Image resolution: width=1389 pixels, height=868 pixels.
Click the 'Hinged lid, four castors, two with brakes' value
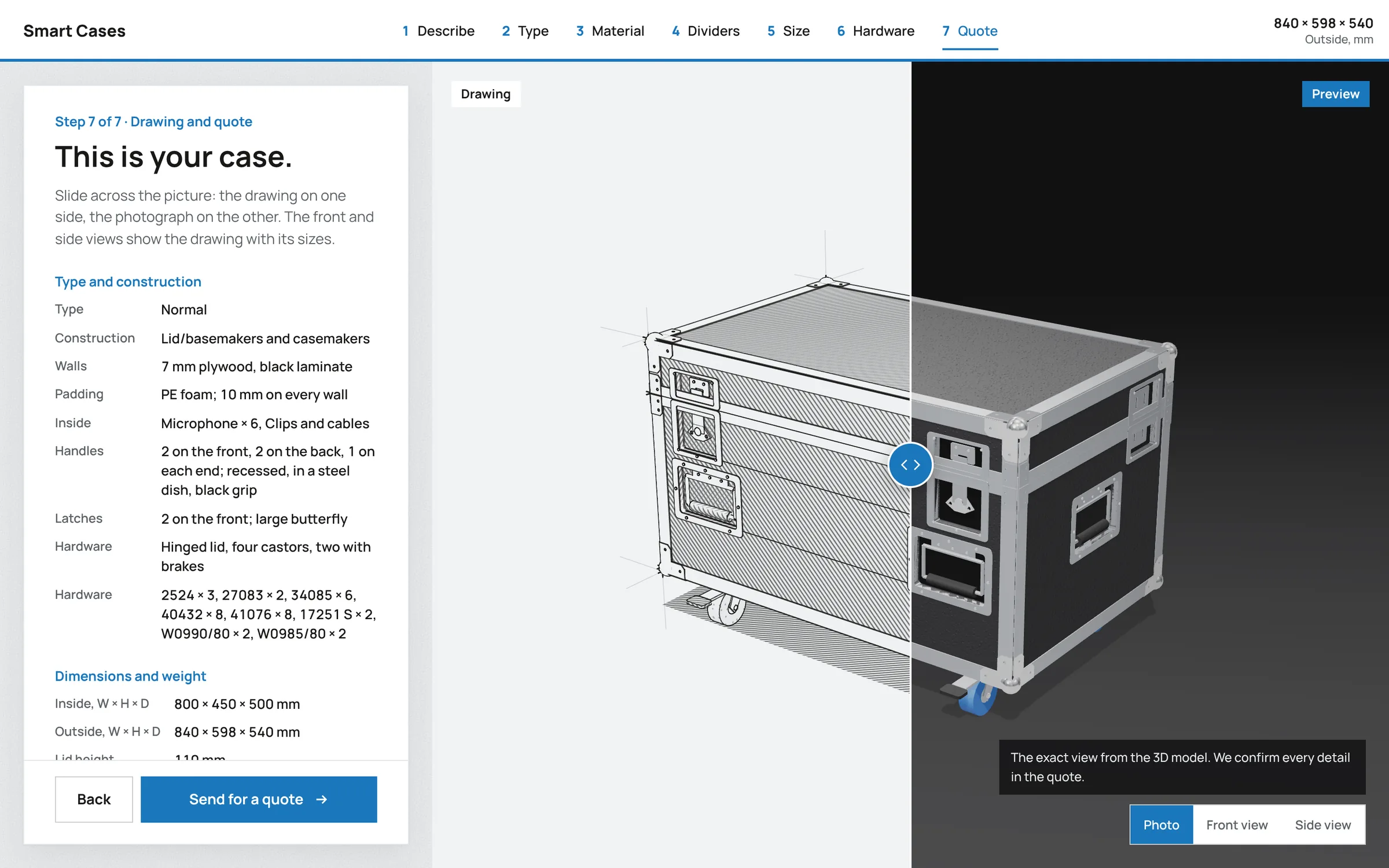tap(266, 556)
